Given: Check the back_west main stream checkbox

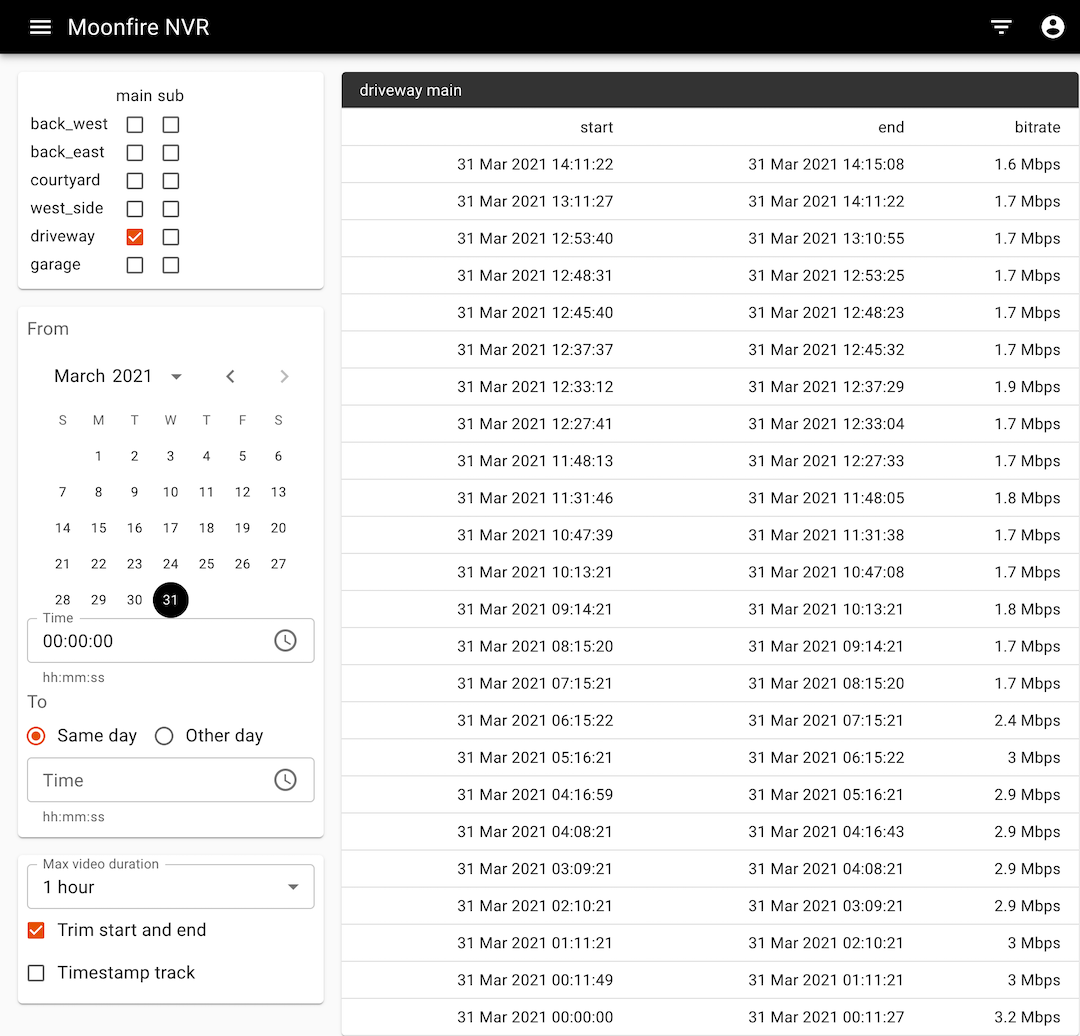Looking at the screenshot, I should click(135, 124).
